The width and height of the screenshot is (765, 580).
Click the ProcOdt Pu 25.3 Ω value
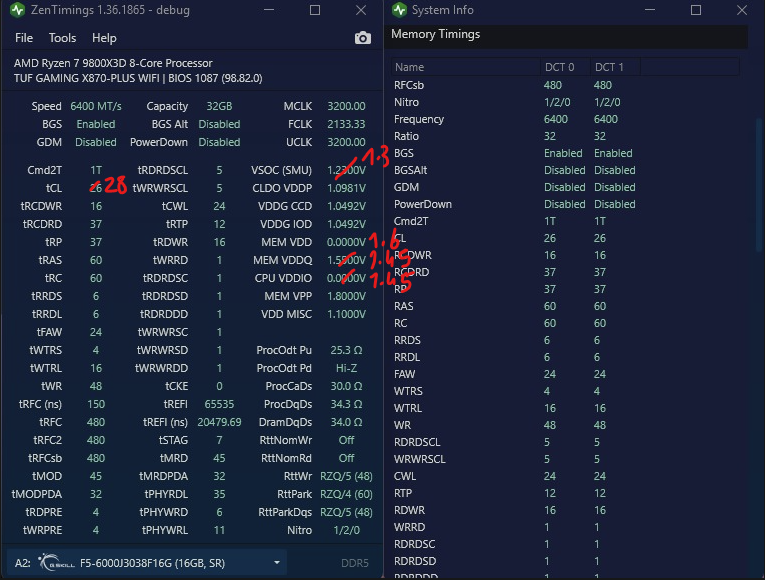coord(346,350)
